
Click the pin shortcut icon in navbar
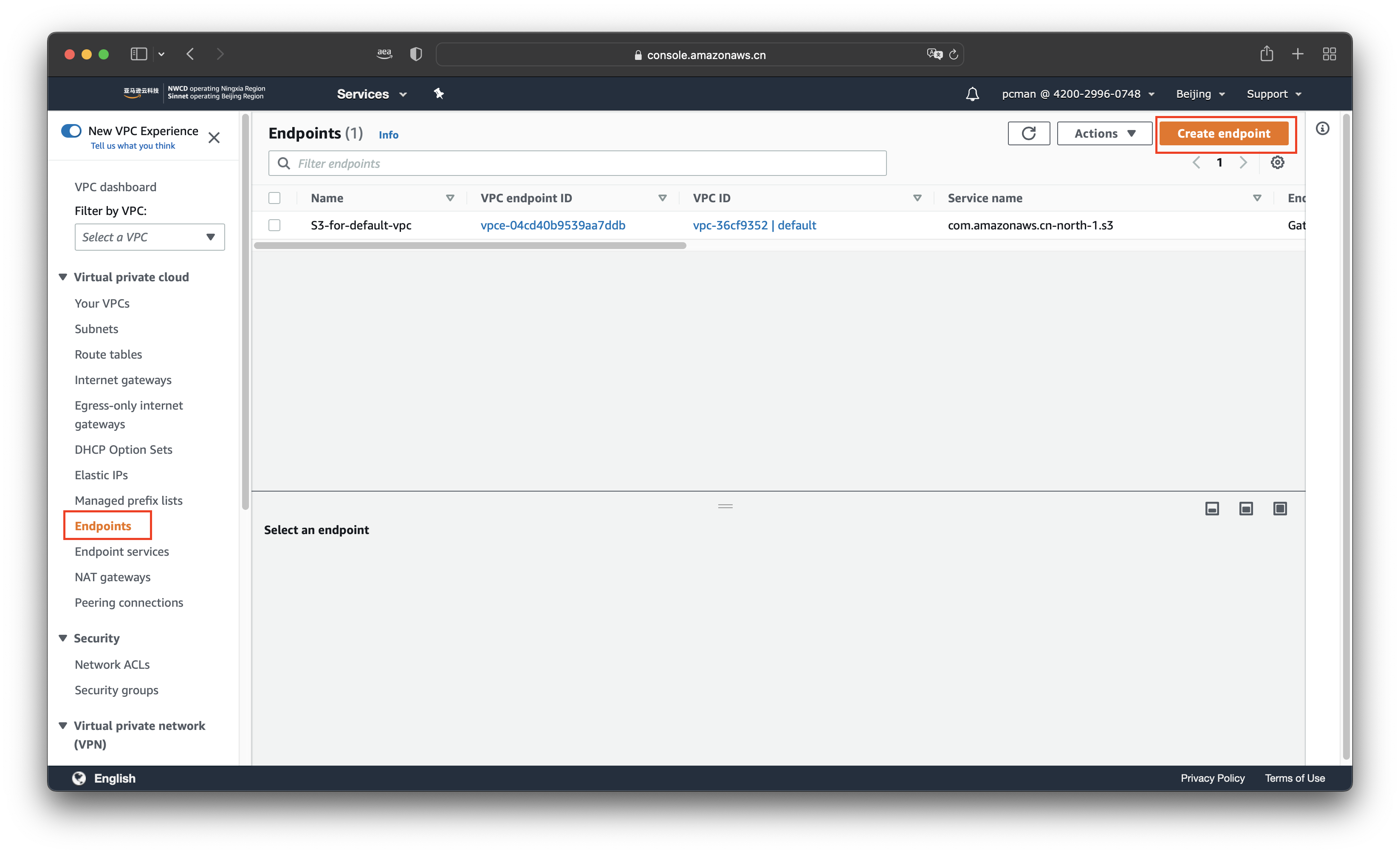click(439, 94)
